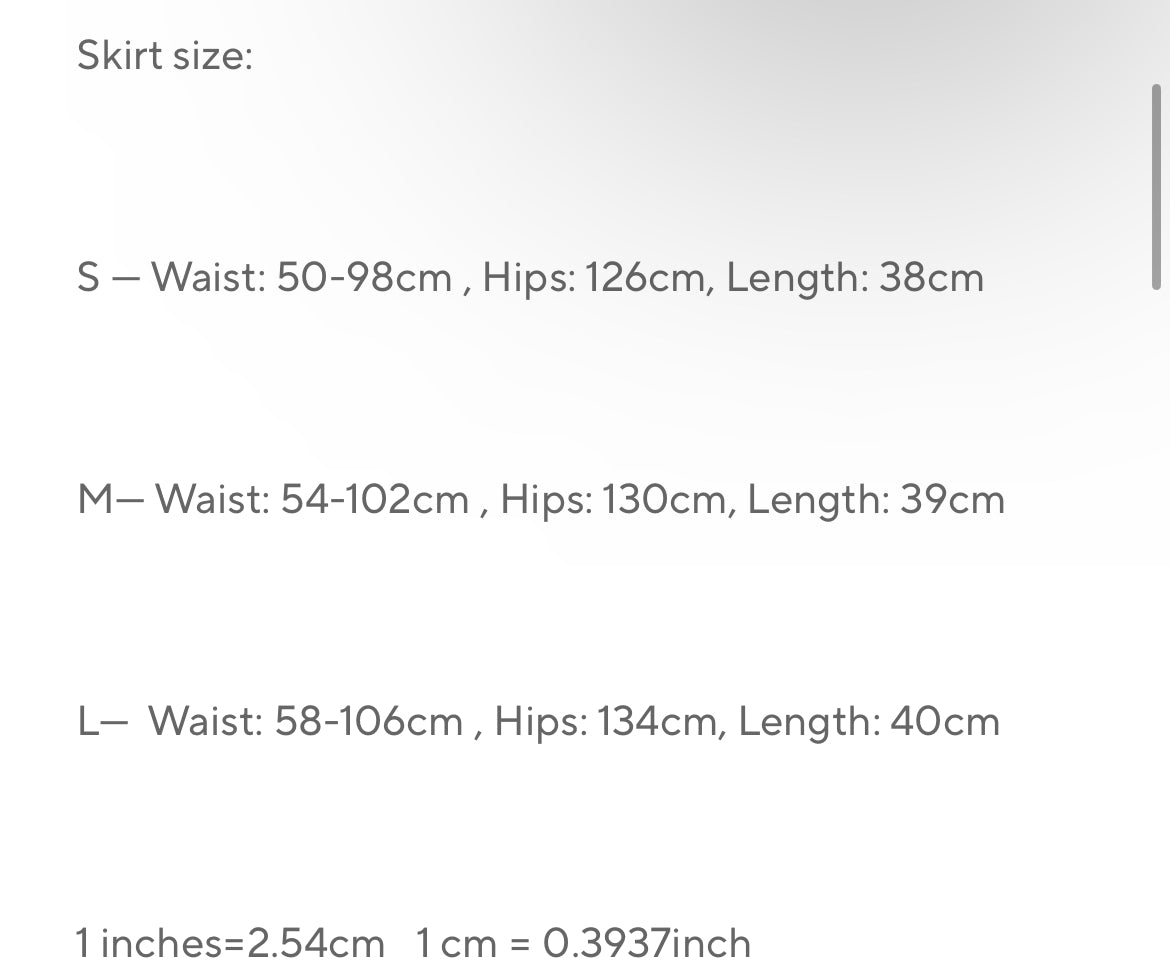1170x963 pixels.
Task: Select the size L label
Action: pos(87,722)
